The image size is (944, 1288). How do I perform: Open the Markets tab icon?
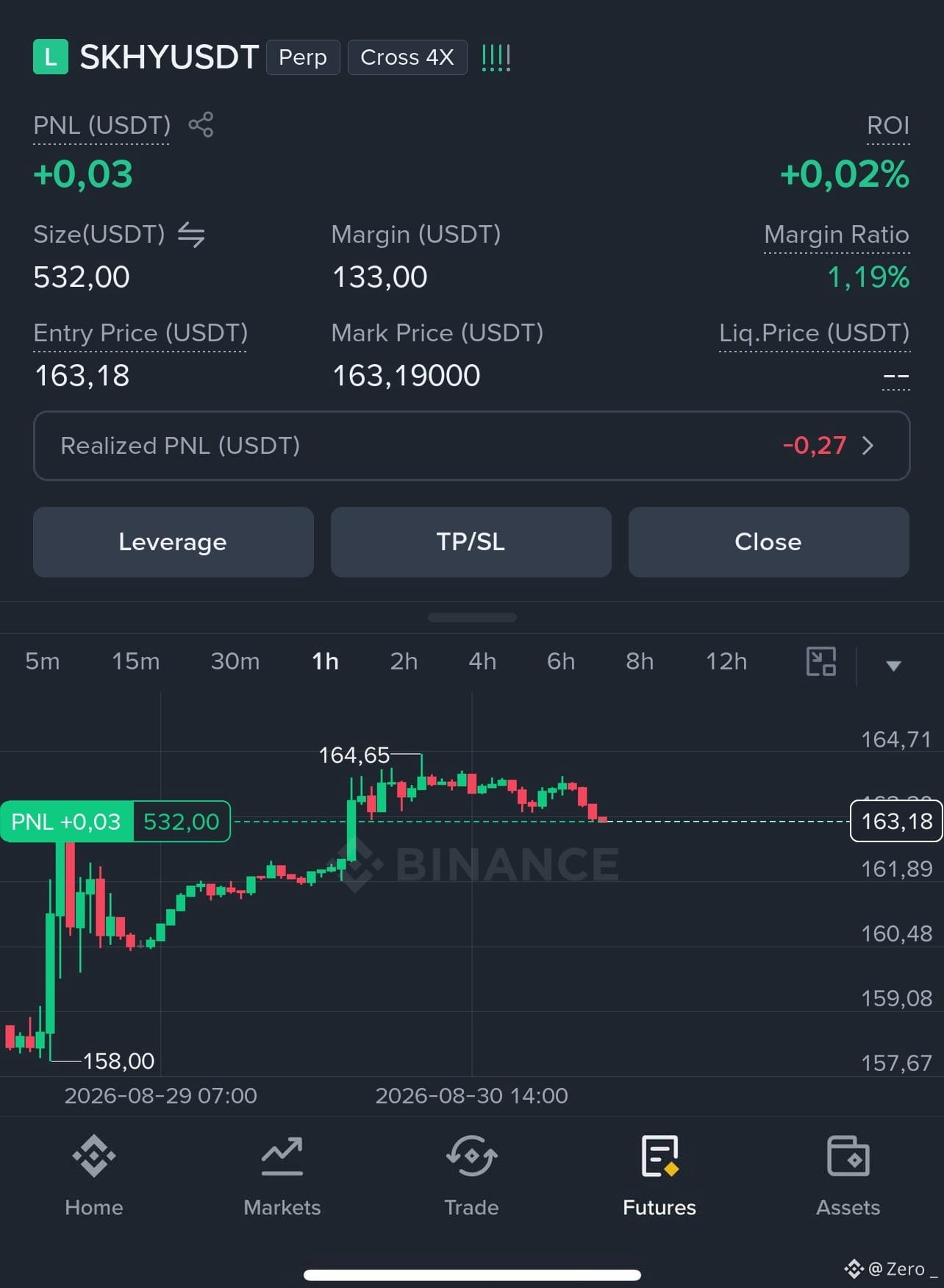(282, 1156)
